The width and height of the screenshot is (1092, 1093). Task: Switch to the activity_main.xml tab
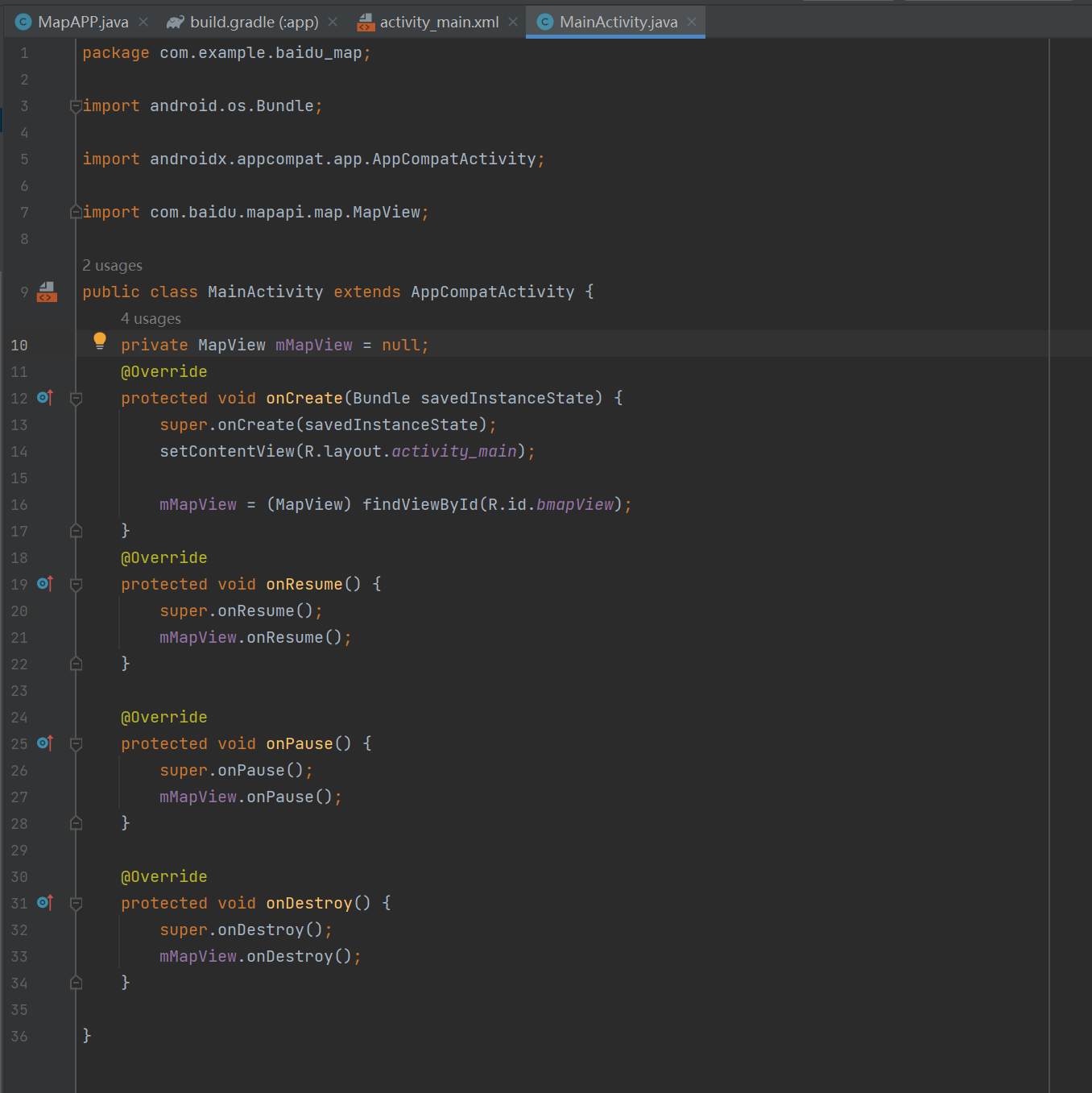[439, 22]
